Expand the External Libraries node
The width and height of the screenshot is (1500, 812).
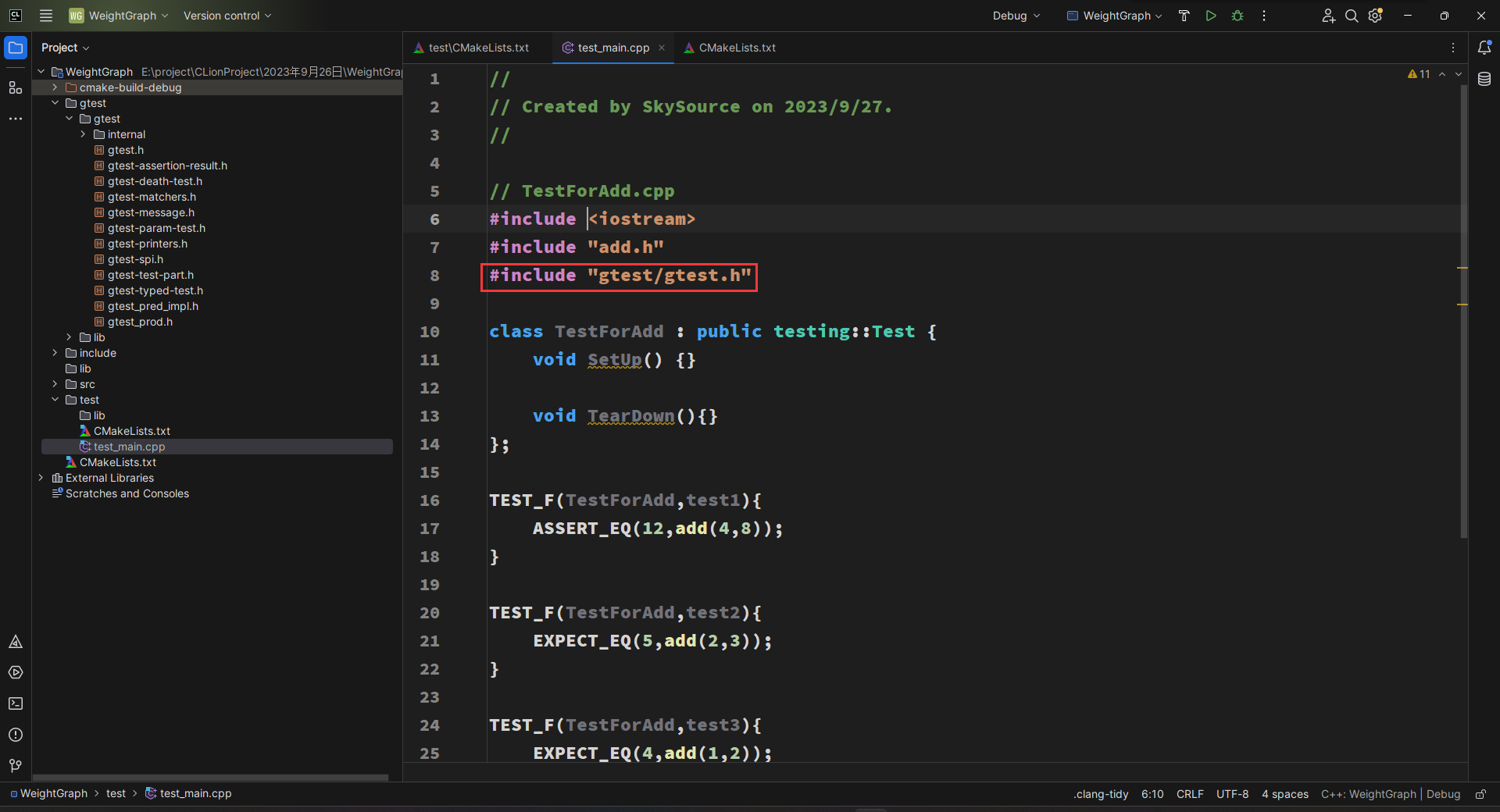[x=41, y=478]
